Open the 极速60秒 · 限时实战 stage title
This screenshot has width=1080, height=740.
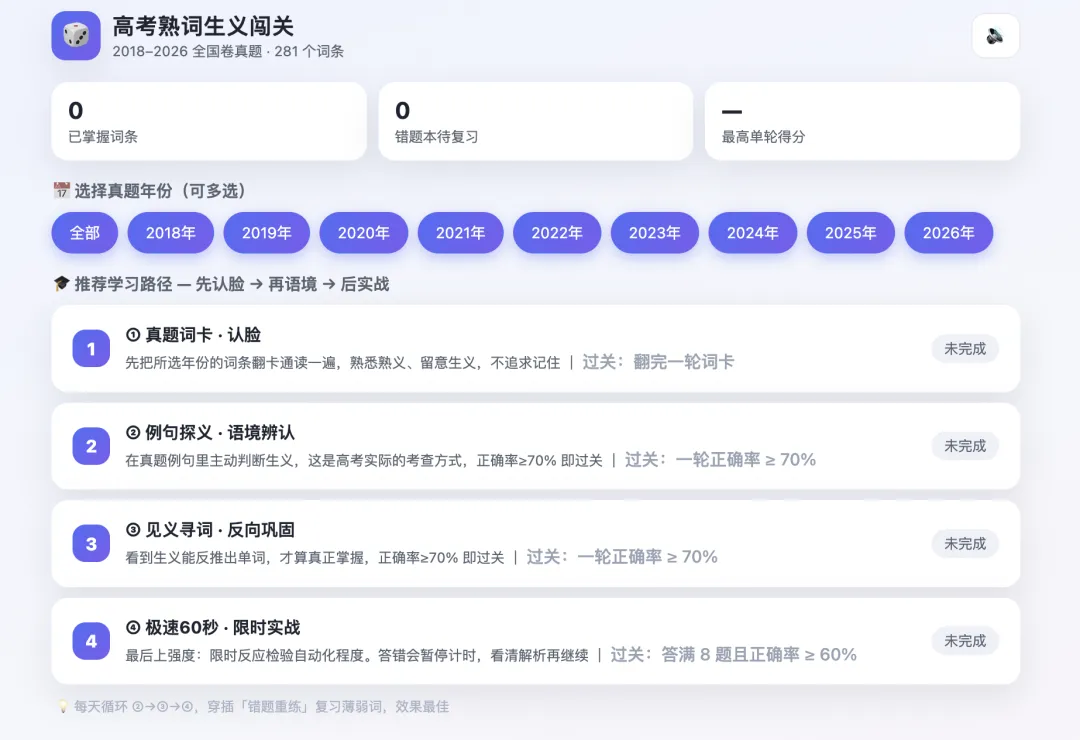pos(213,628)
